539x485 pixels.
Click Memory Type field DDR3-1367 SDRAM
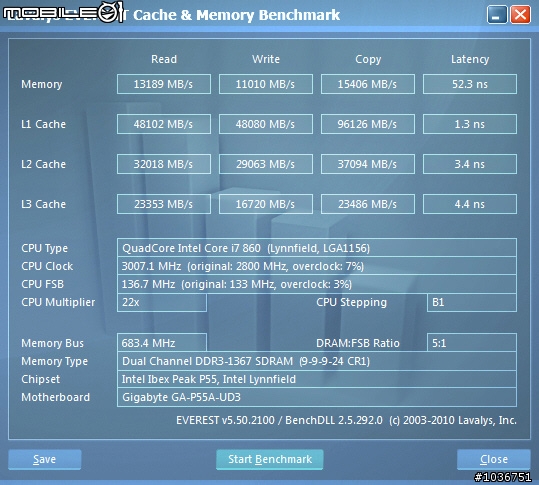point(317,361)
